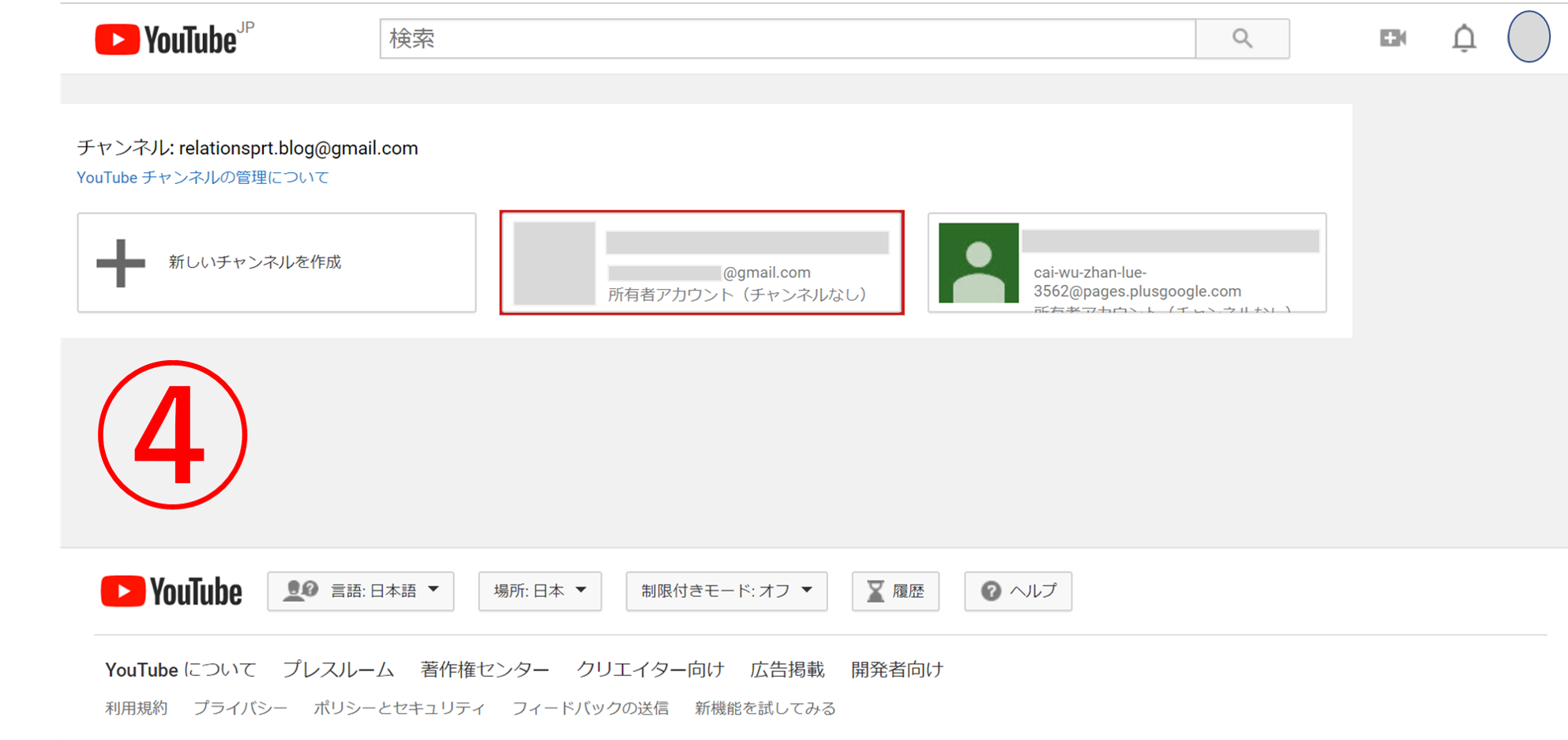Select the @gmail.com owner account card
1568x740 pixels.
(702, 262)
